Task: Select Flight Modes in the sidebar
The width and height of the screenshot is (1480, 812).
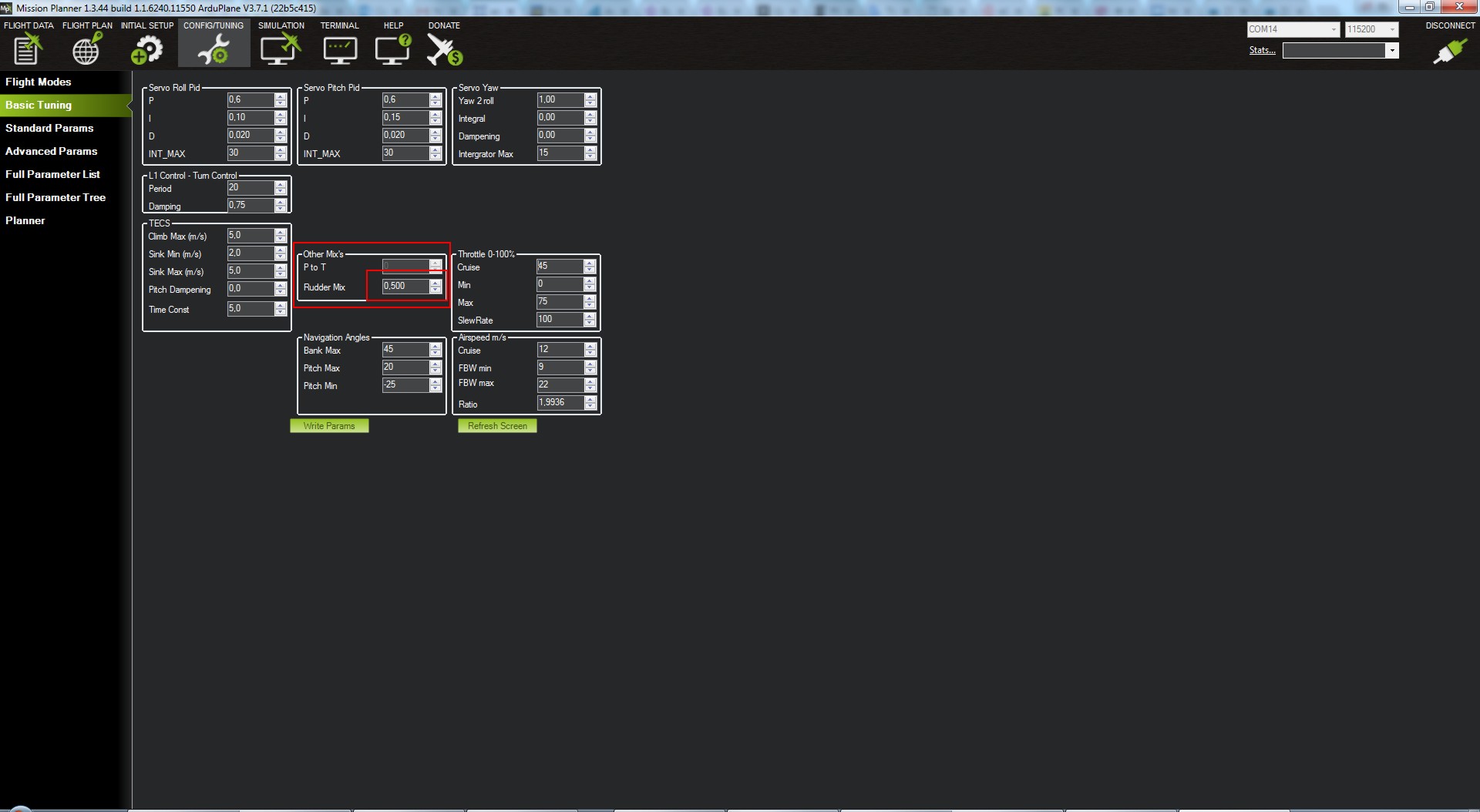Action: pos(39,82)
